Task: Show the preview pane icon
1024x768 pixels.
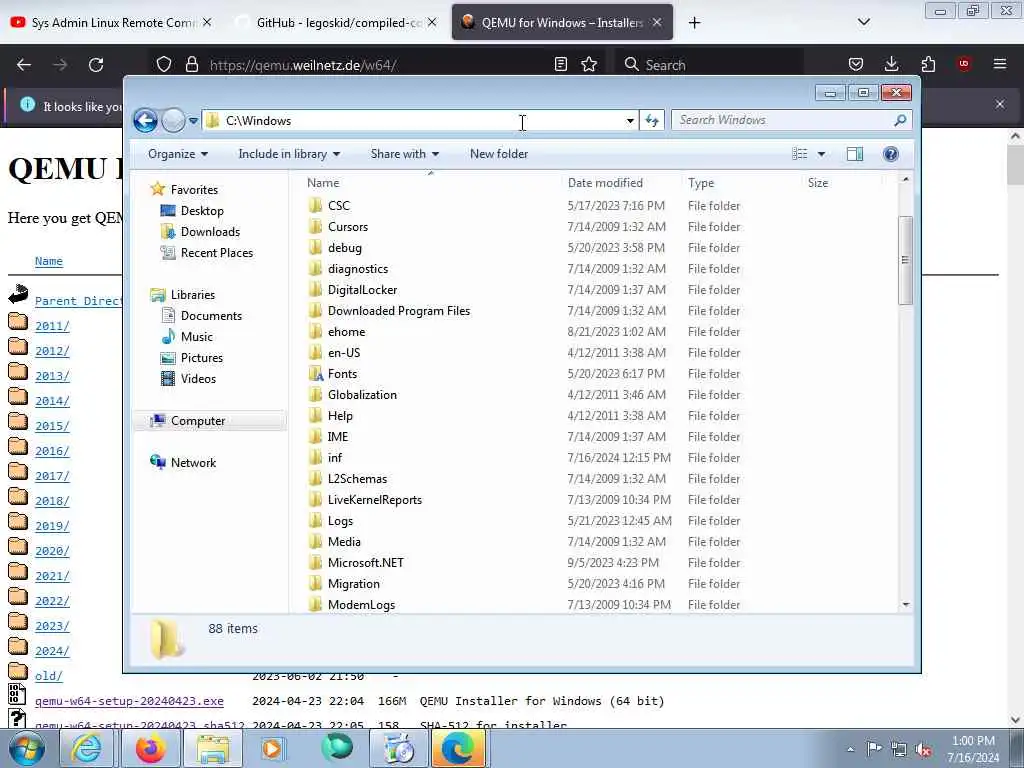Action: pyautogui.click(x=855, y=153)
